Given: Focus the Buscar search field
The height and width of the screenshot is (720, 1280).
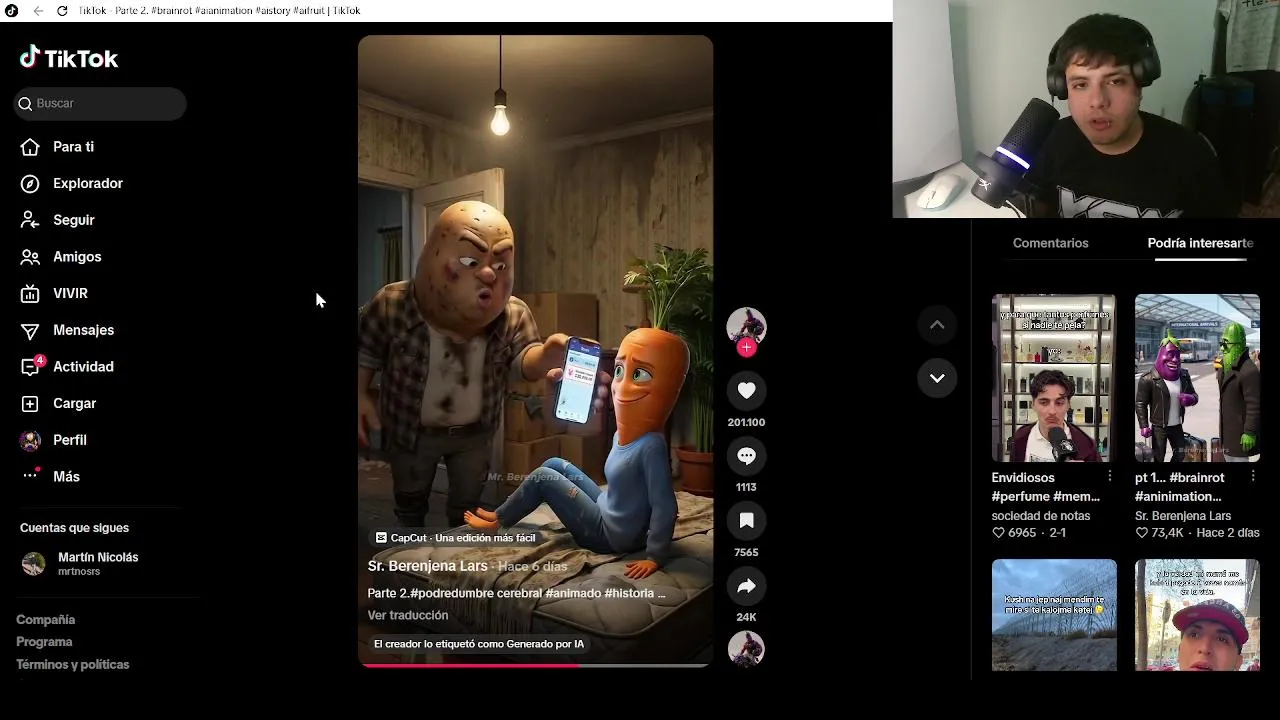Looking at the screenshot, I should point(100,104).
